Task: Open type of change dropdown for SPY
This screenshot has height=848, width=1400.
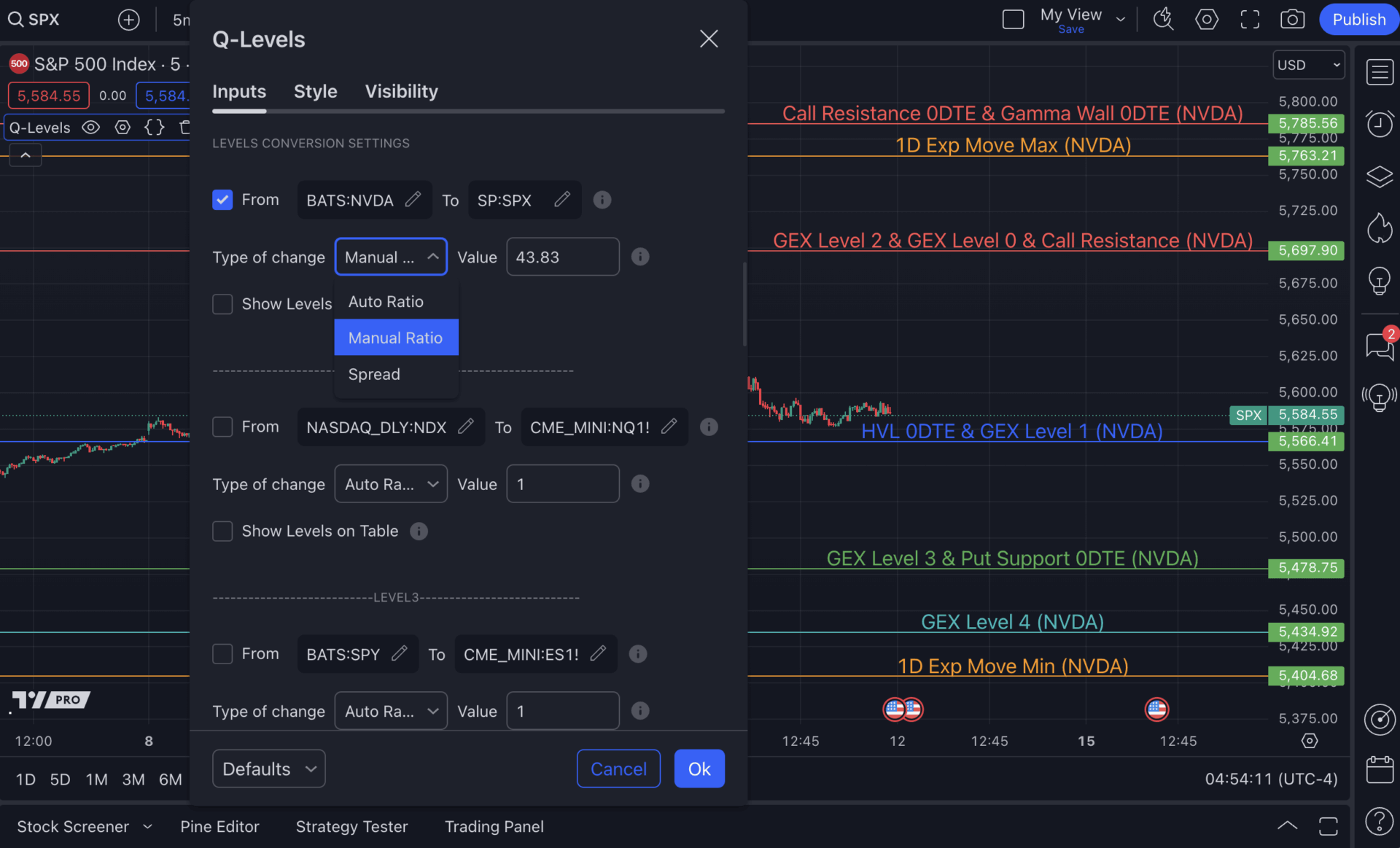Action: [391, 710]
